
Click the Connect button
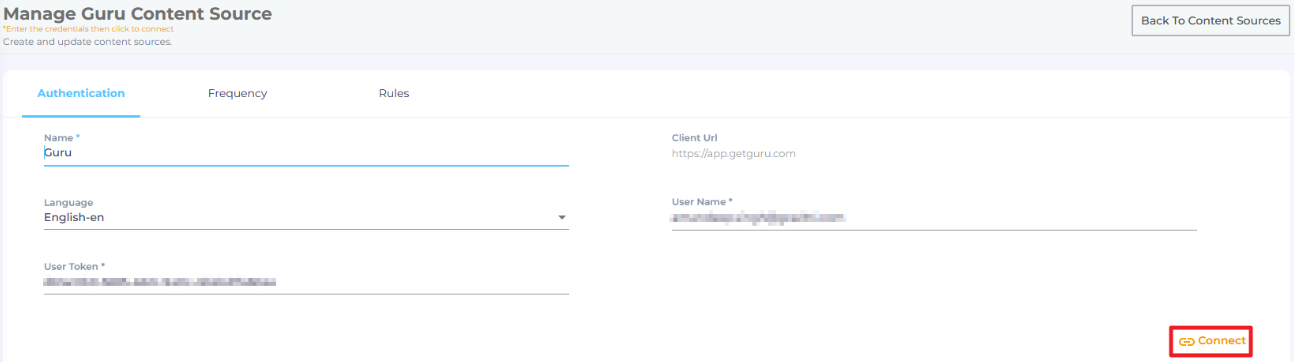tap(1212, 341)
